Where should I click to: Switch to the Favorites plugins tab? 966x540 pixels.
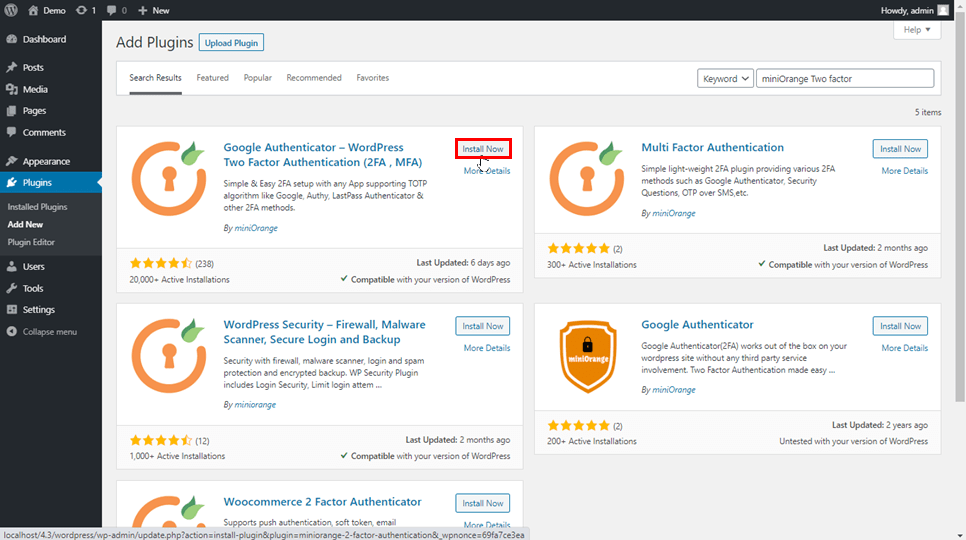click(x=373, y=78)
